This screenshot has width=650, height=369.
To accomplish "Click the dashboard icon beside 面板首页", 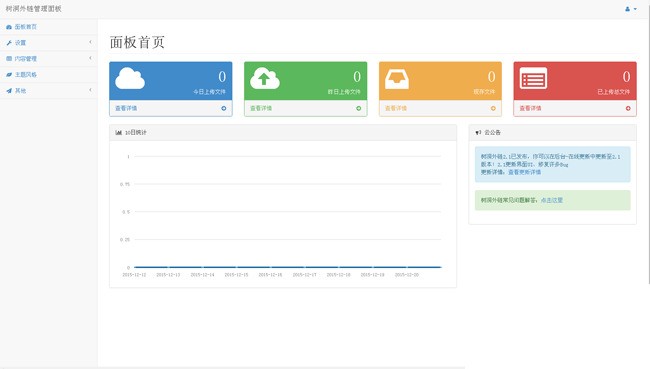I will point(9,27).
